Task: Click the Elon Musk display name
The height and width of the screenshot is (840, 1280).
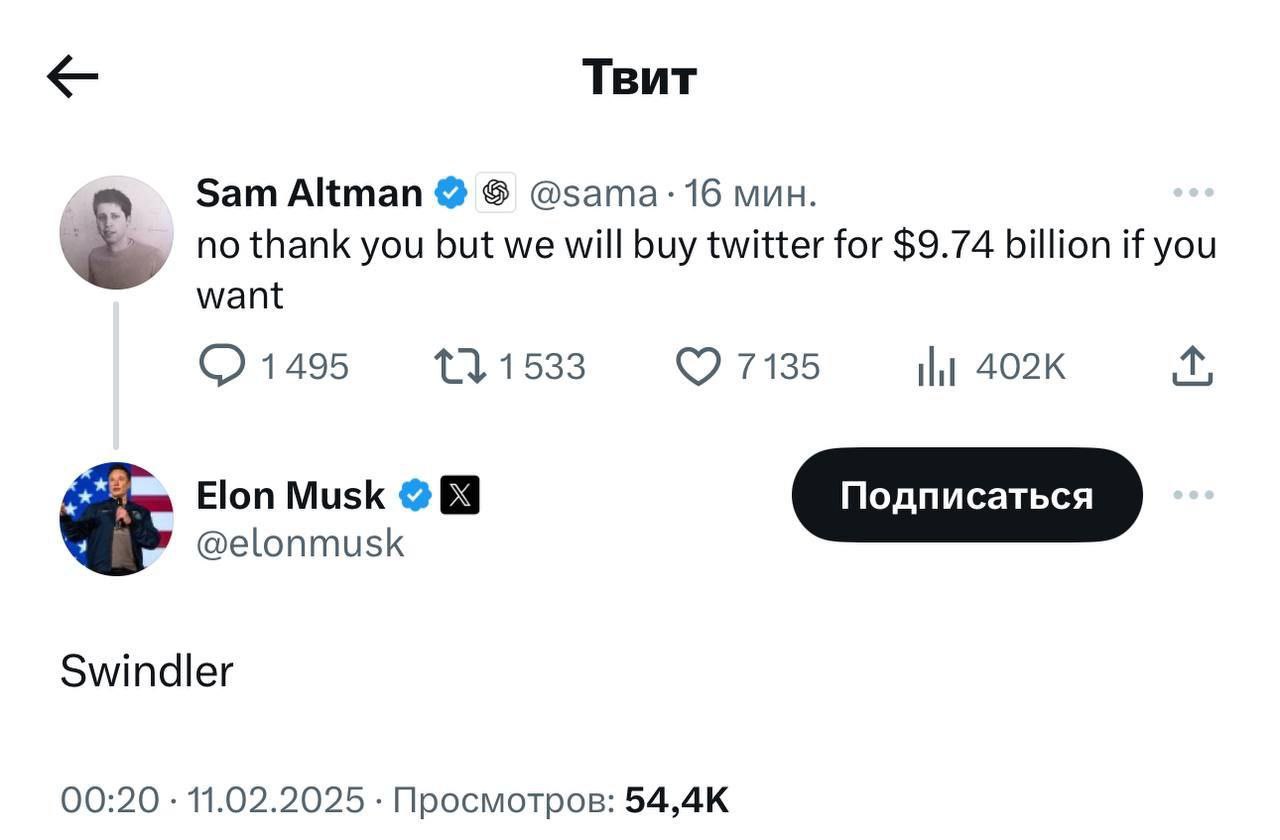Action: tap(290, 495)
